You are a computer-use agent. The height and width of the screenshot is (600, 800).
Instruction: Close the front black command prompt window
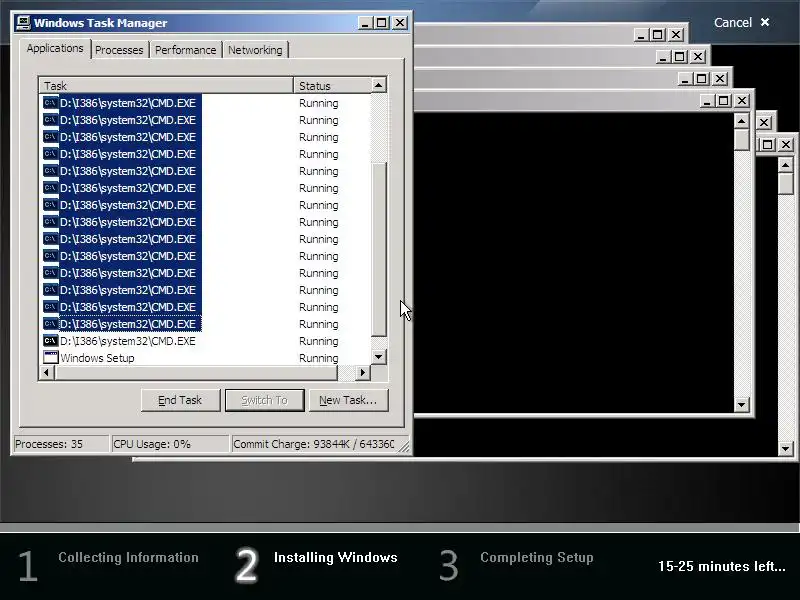(x=742, y=101)
